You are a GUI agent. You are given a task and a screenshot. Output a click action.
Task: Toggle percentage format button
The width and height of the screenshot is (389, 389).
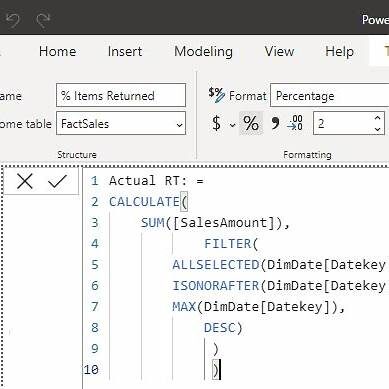251,123
